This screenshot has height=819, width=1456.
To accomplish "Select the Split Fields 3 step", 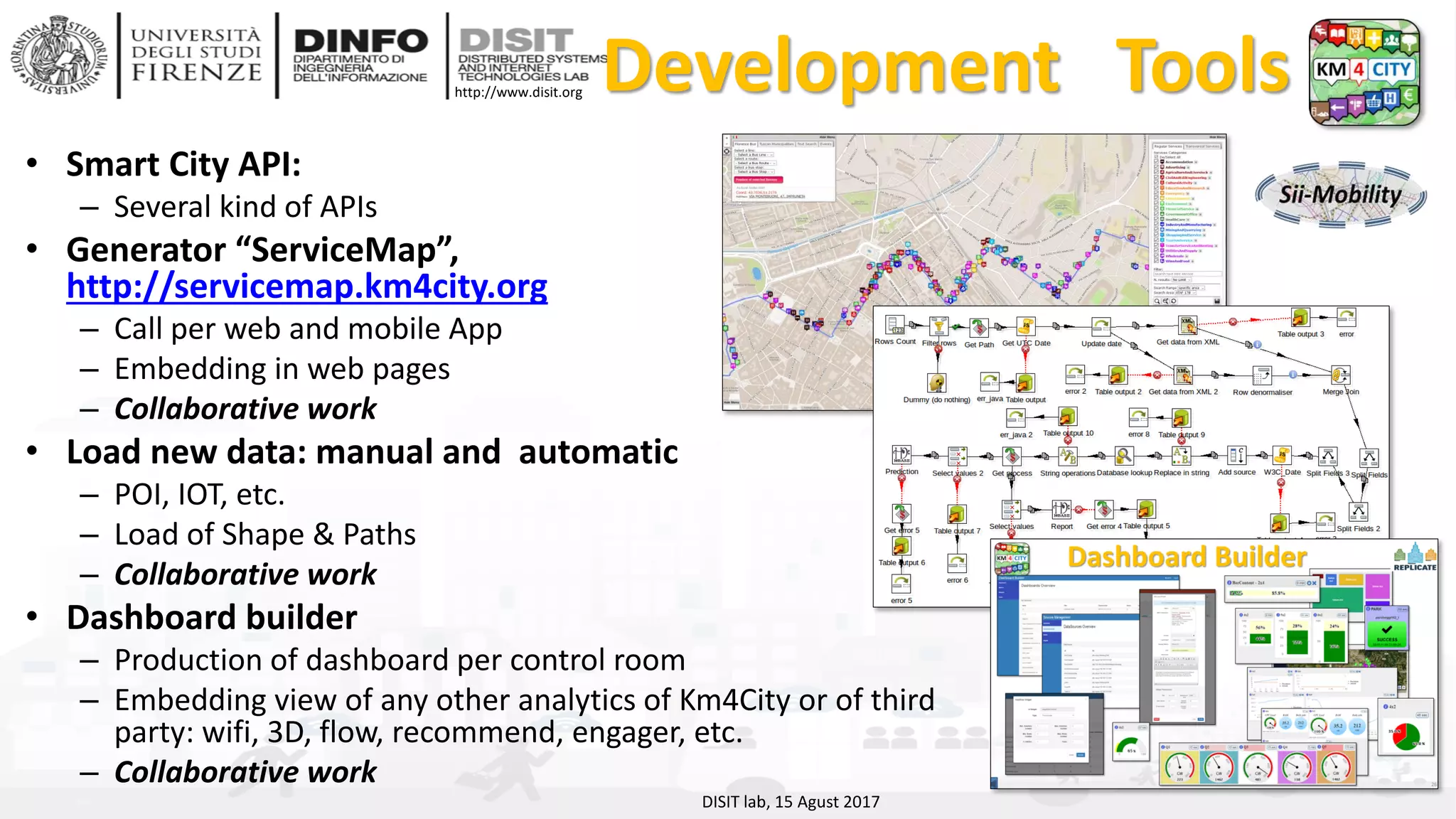I will coord(1327,456).
